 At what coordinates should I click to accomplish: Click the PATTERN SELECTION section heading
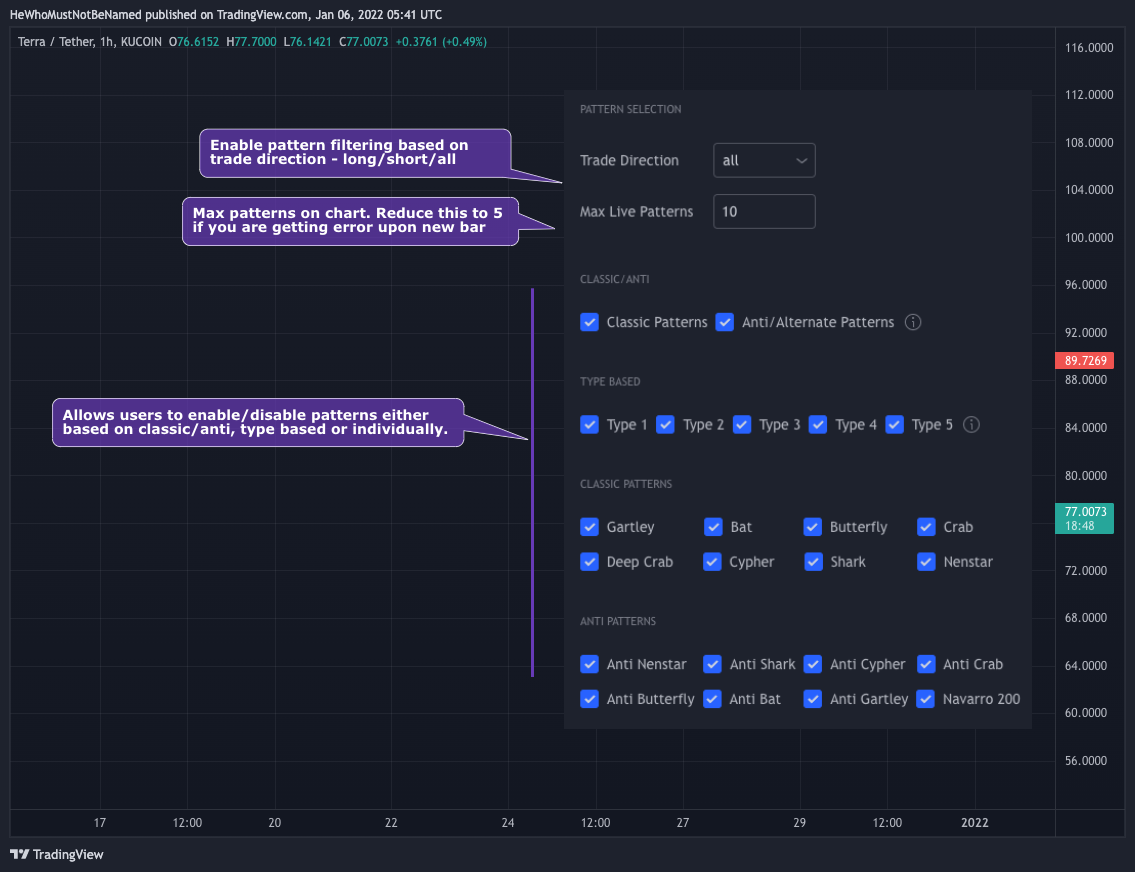pos(630,109)
